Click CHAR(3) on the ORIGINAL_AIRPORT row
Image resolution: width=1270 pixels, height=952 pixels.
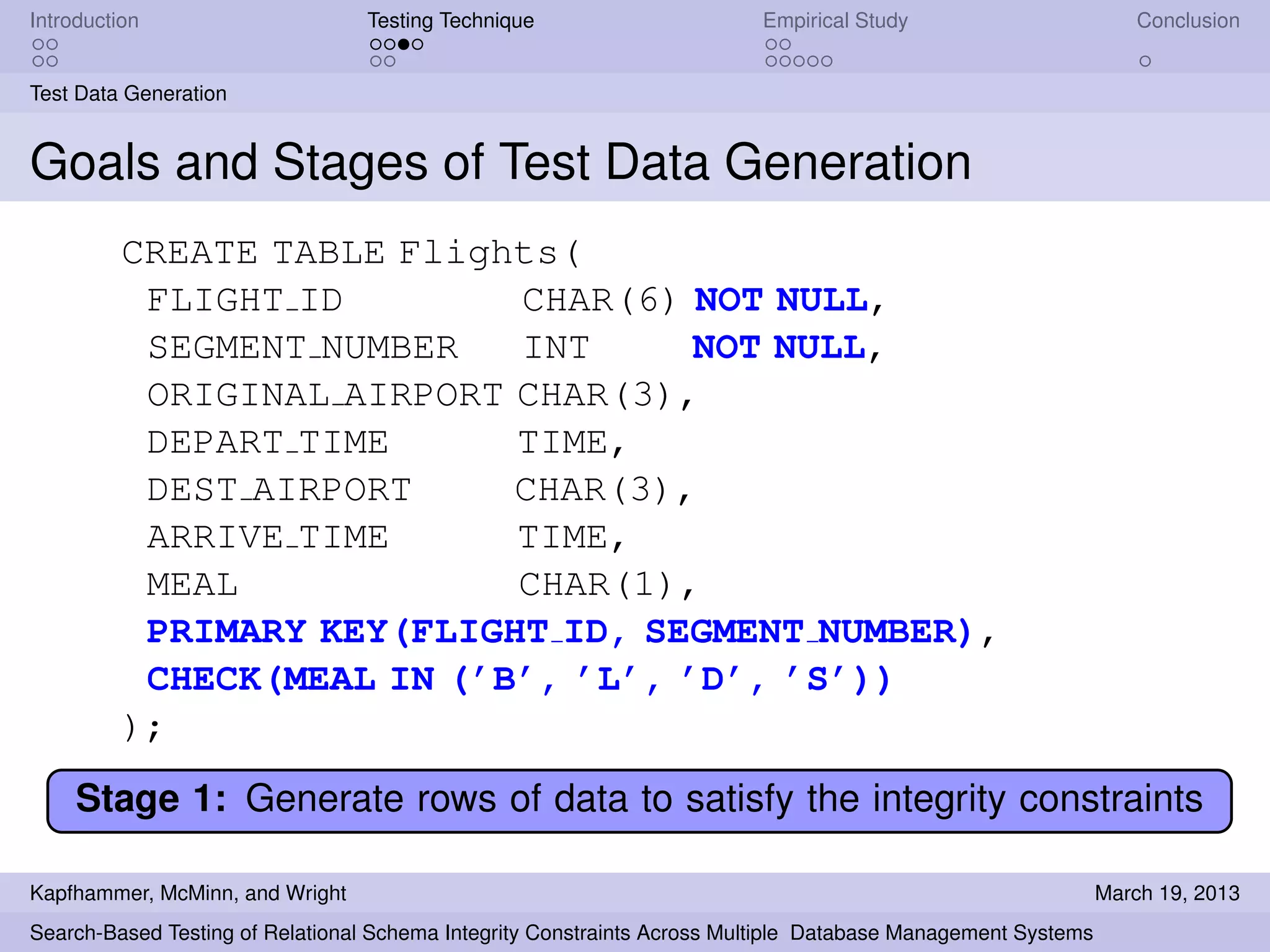pyautogui.click(x=594, y=395)
